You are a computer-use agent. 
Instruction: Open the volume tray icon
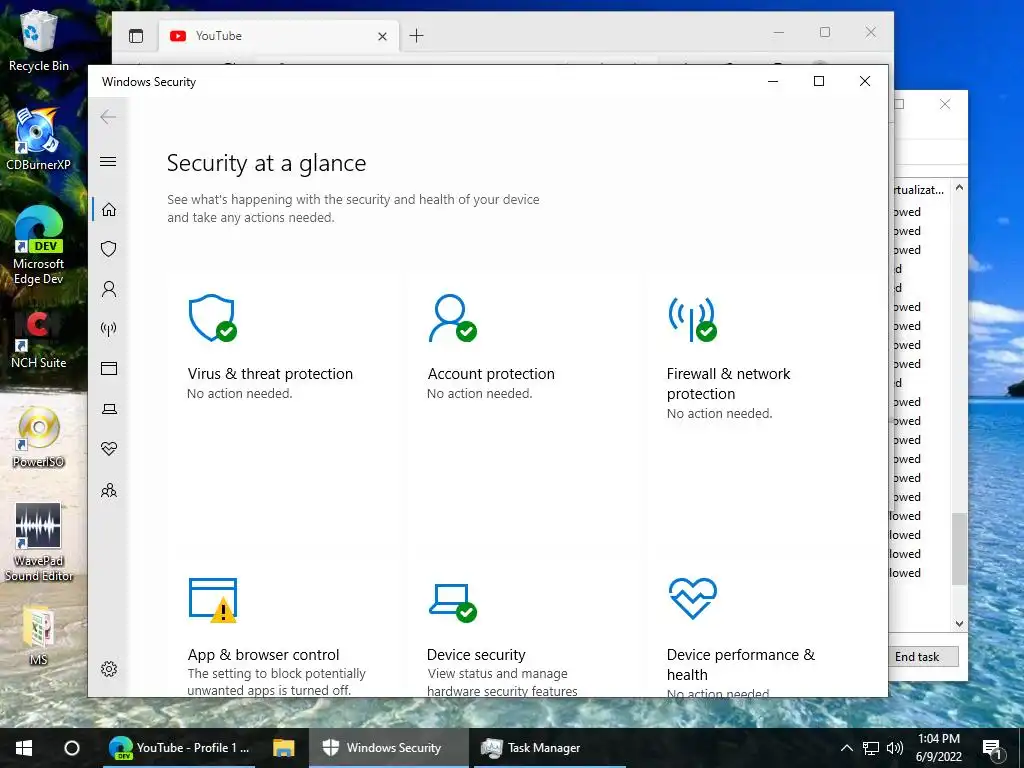[x=895, y=748]
